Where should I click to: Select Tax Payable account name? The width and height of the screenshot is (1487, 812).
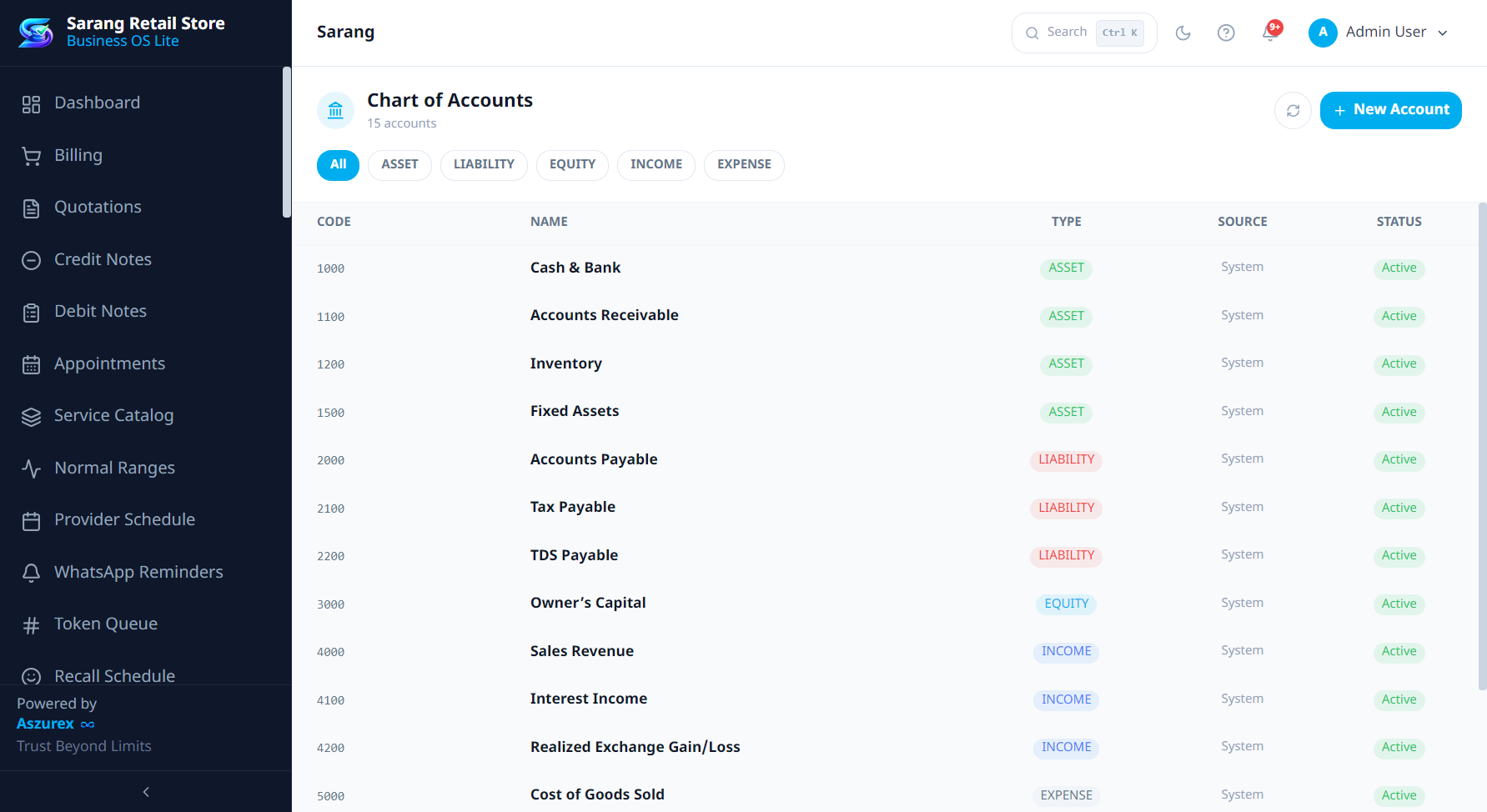(x=573, y=507)
